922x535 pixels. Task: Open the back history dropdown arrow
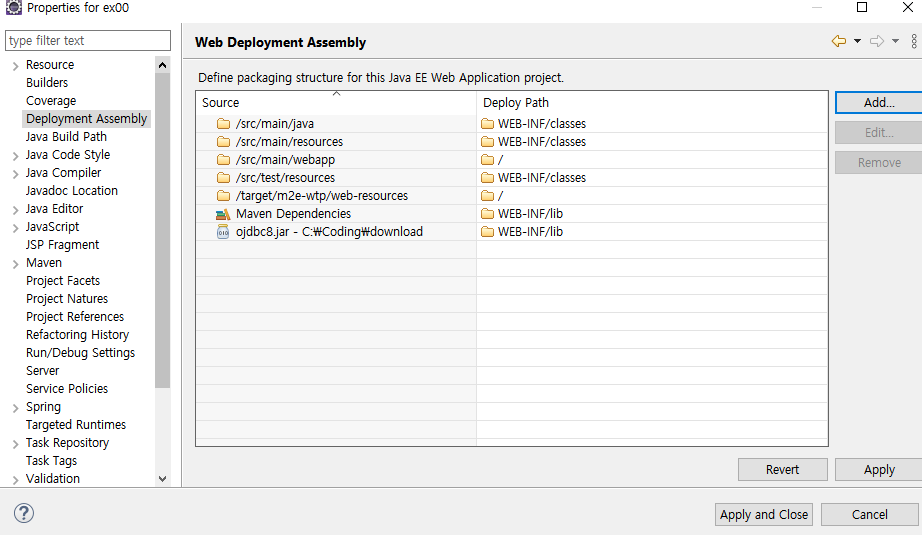point(857,41)
